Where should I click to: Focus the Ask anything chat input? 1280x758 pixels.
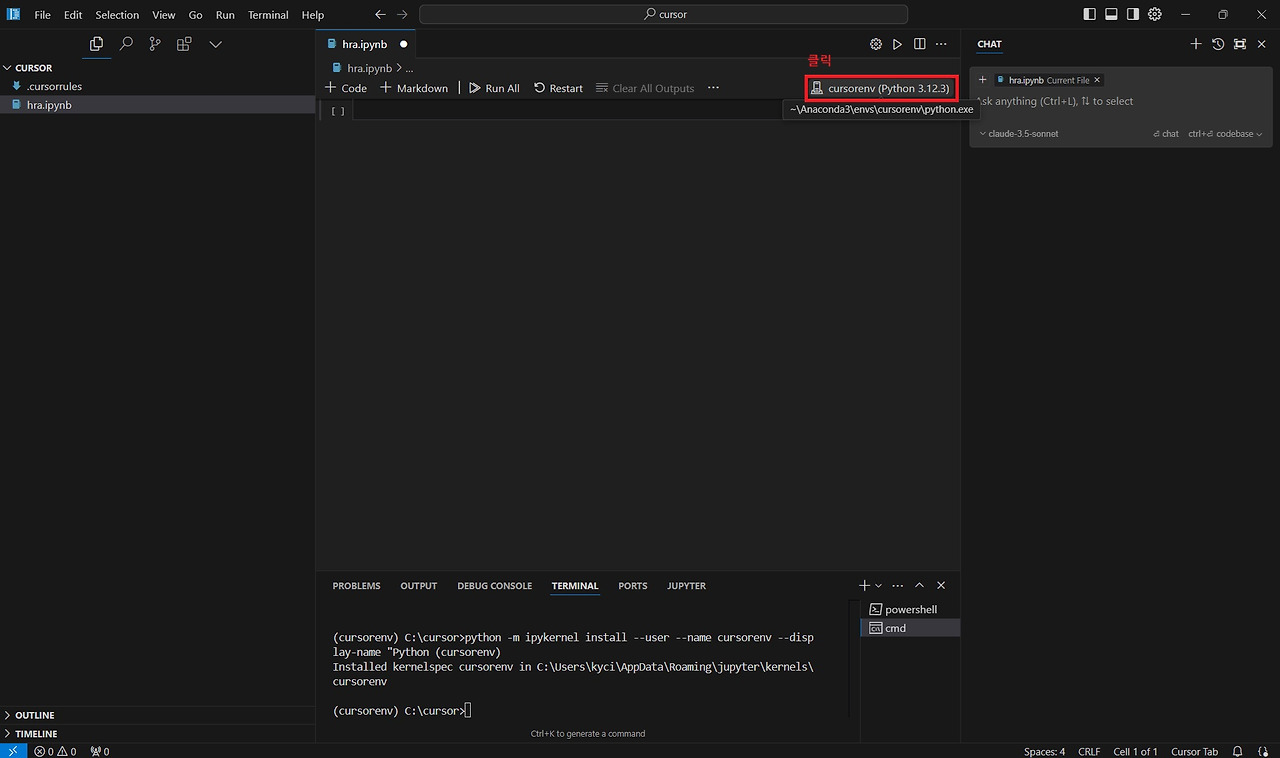(x=1120, y=101)
